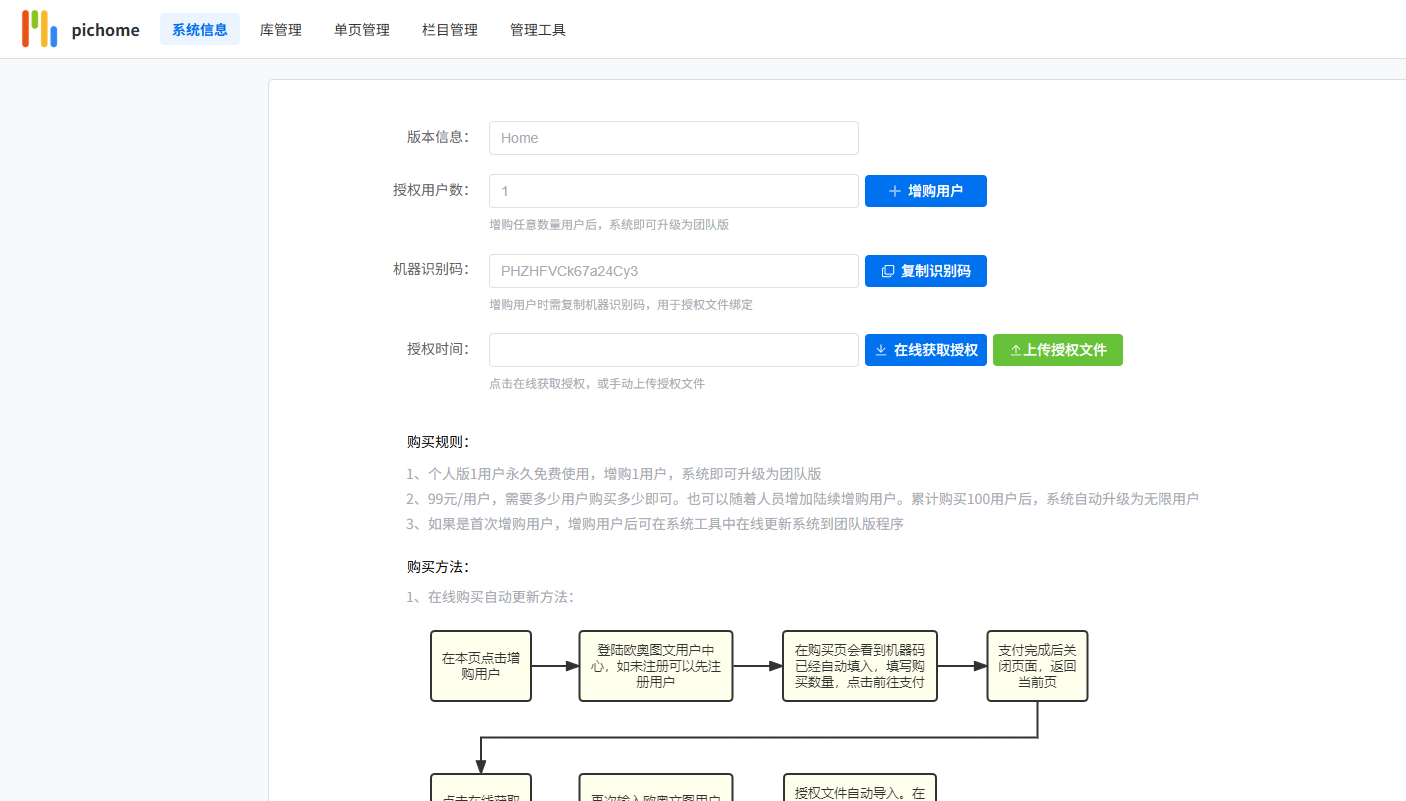Click the 版本信息 input field

point(674,138)
